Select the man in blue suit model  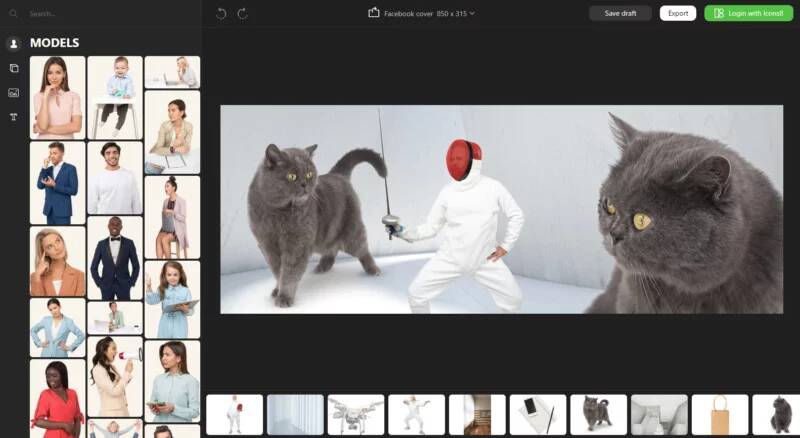pyautogui.click(x=57, y=183)
